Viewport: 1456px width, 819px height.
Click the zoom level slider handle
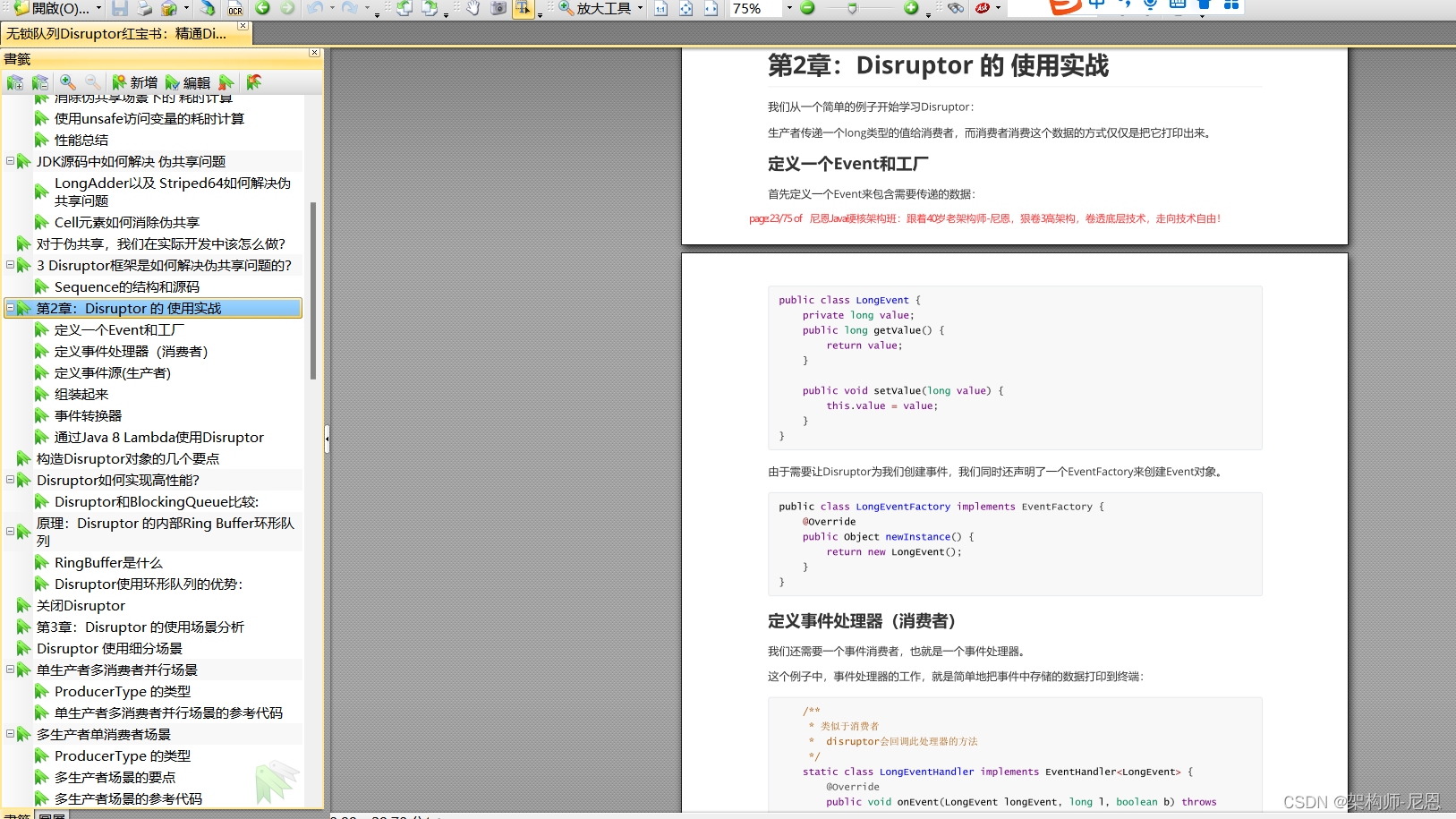pyautogui.click(x=852, y=8)
